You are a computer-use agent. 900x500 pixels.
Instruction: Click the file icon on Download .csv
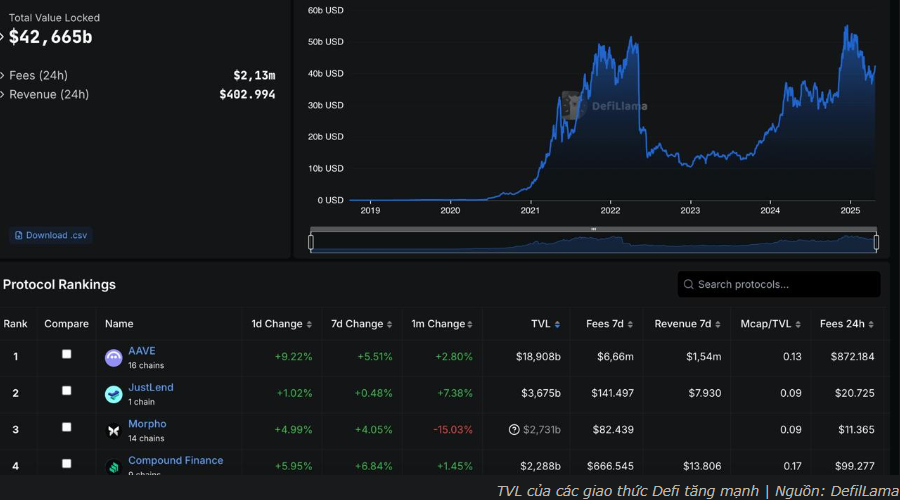(18, 235)
